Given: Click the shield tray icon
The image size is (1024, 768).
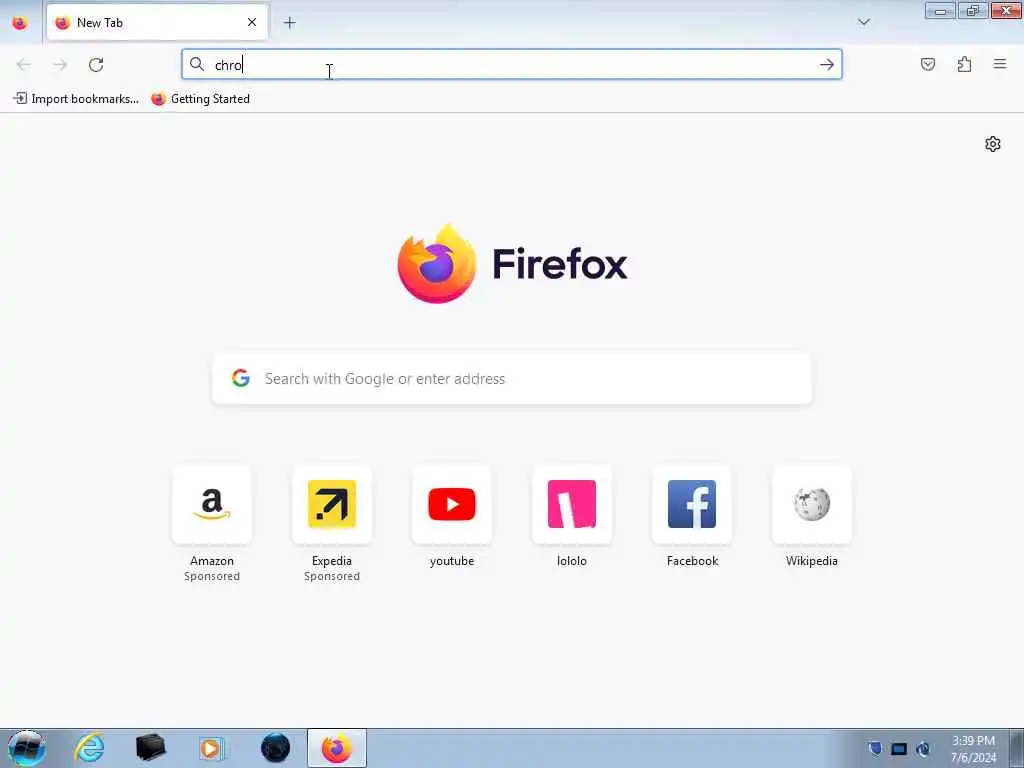Looking at the screenshot, I should pos(875,749).
